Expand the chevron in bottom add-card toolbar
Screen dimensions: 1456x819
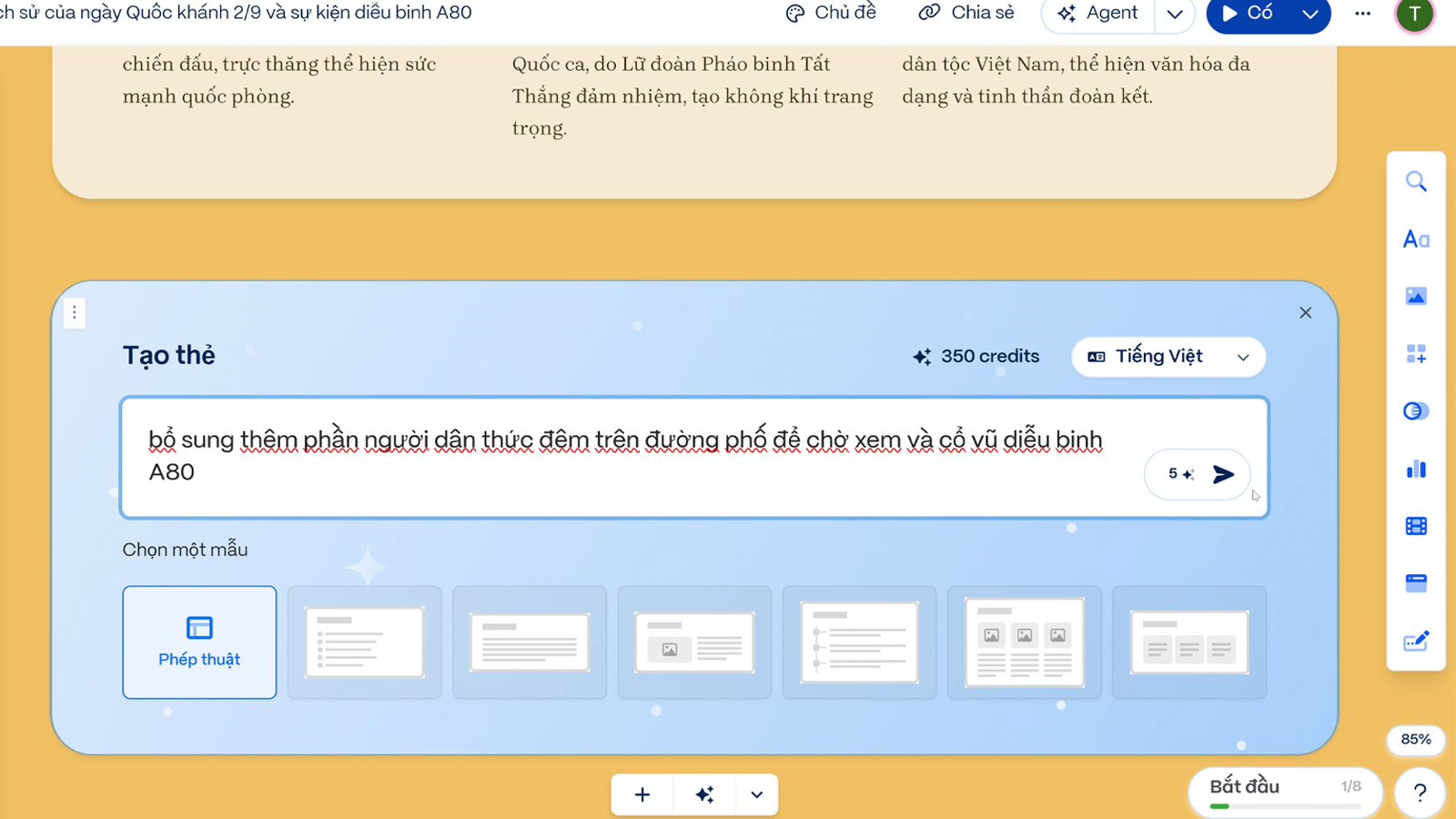(756, 794)
